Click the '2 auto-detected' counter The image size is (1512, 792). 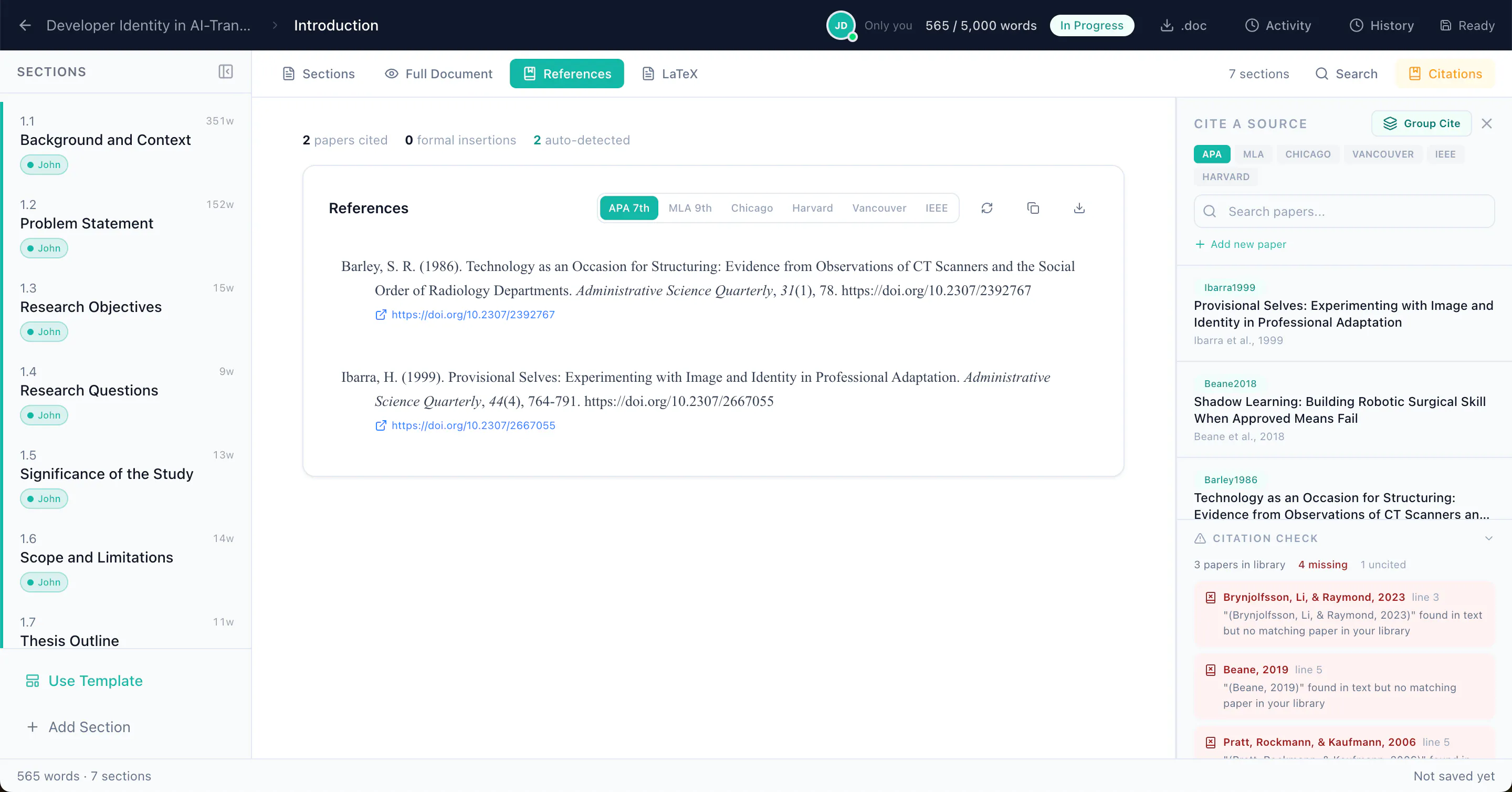[x=581, y=140]
